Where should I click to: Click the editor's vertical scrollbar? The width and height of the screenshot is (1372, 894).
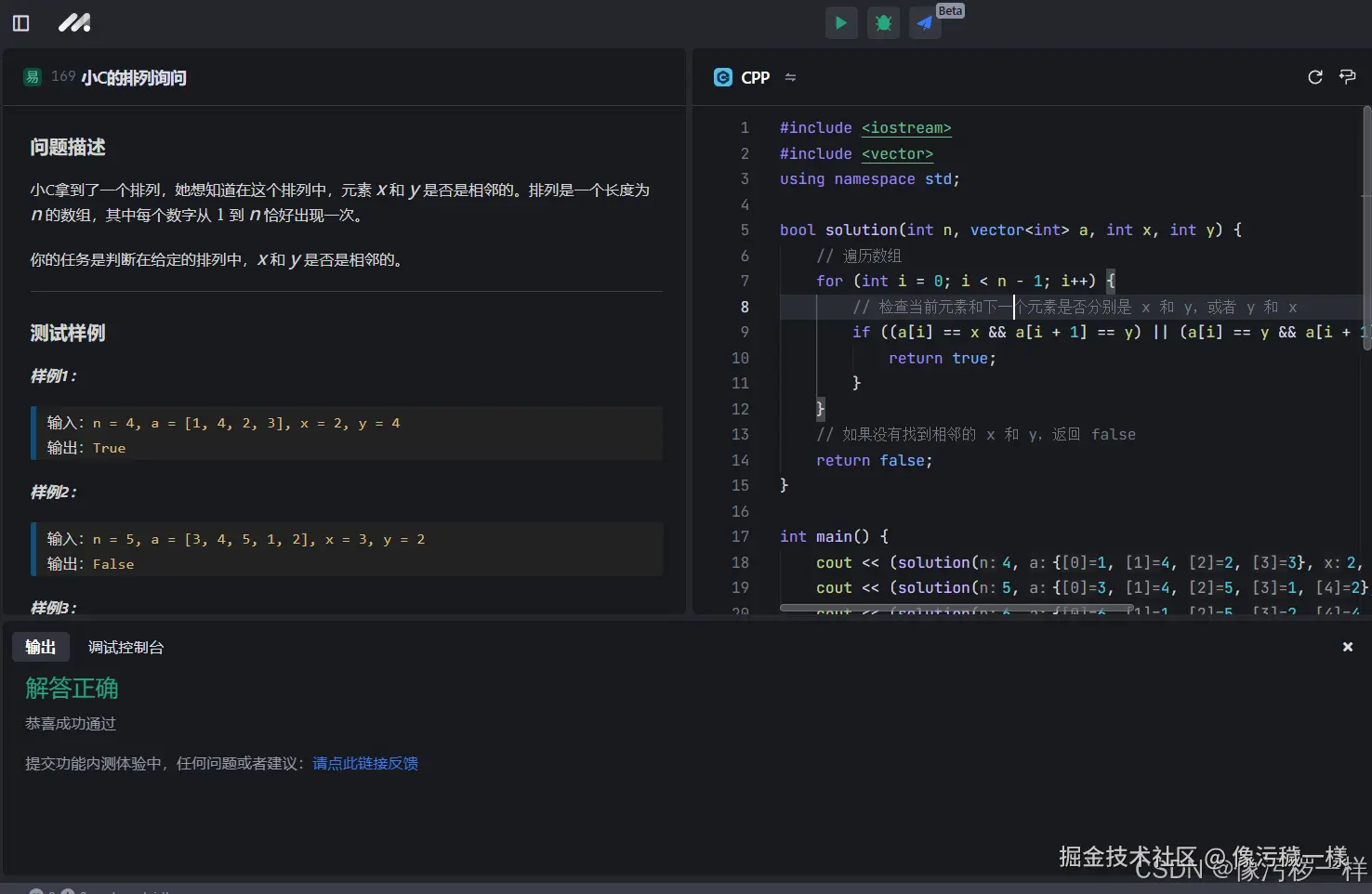(1366, 228)
